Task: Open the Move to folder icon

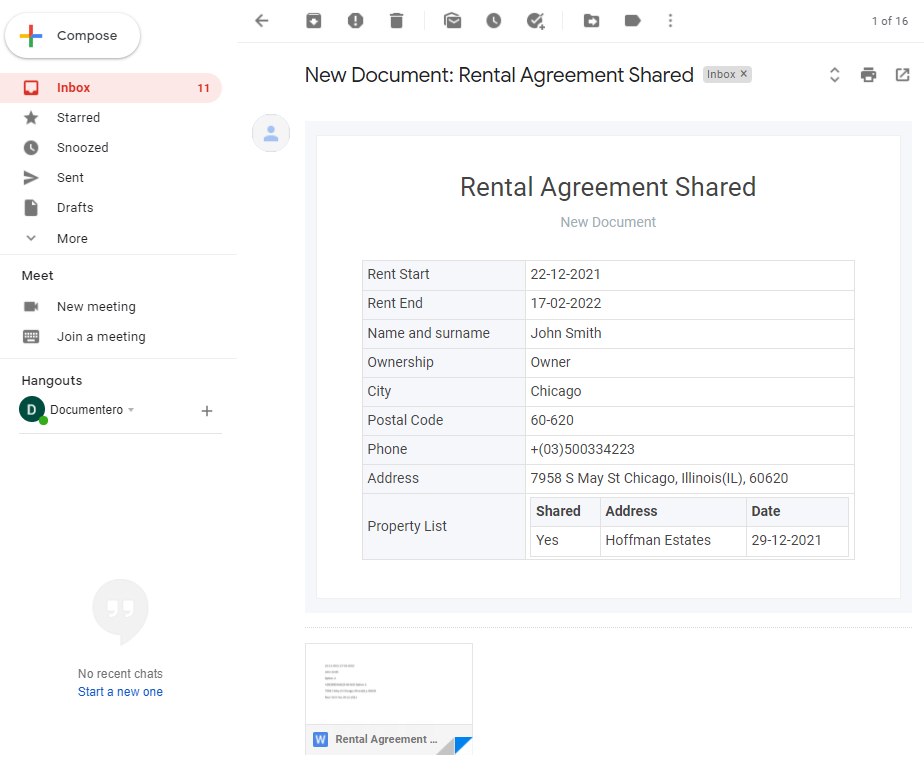Action: pos(591,21)
